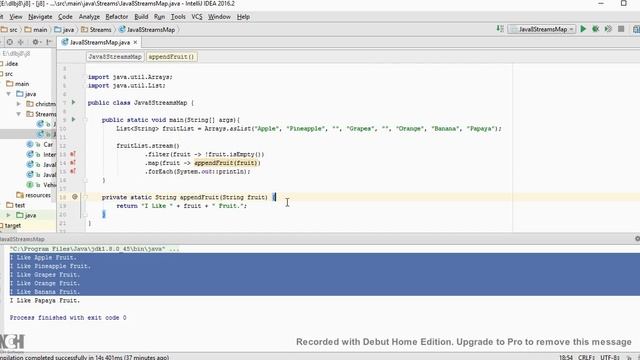Fold appendFruit method via fold marker
Image resolution: width=640 pixels, height=360 pixels.
click(86, 197)
